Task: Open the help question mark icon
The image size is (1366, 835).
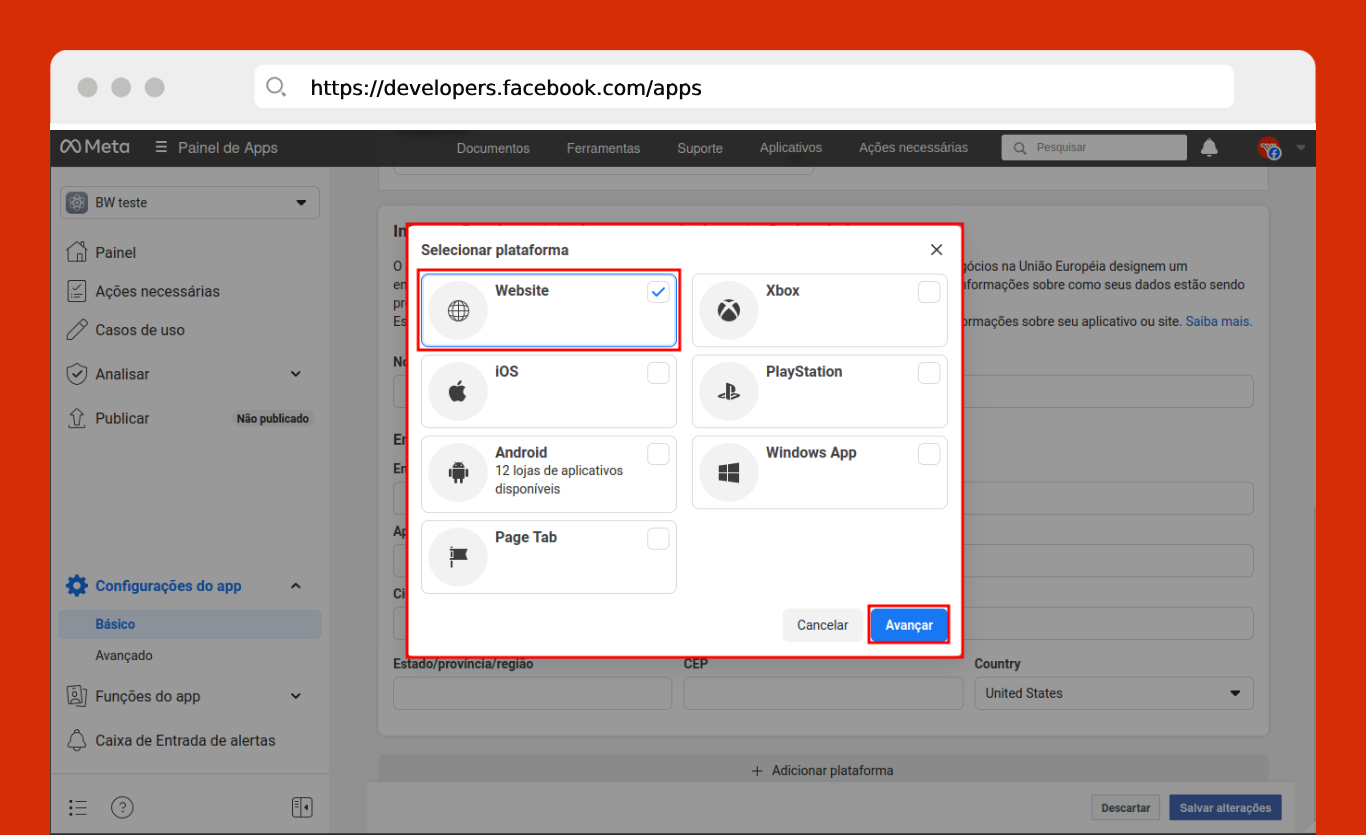Action: click(122, 807)
